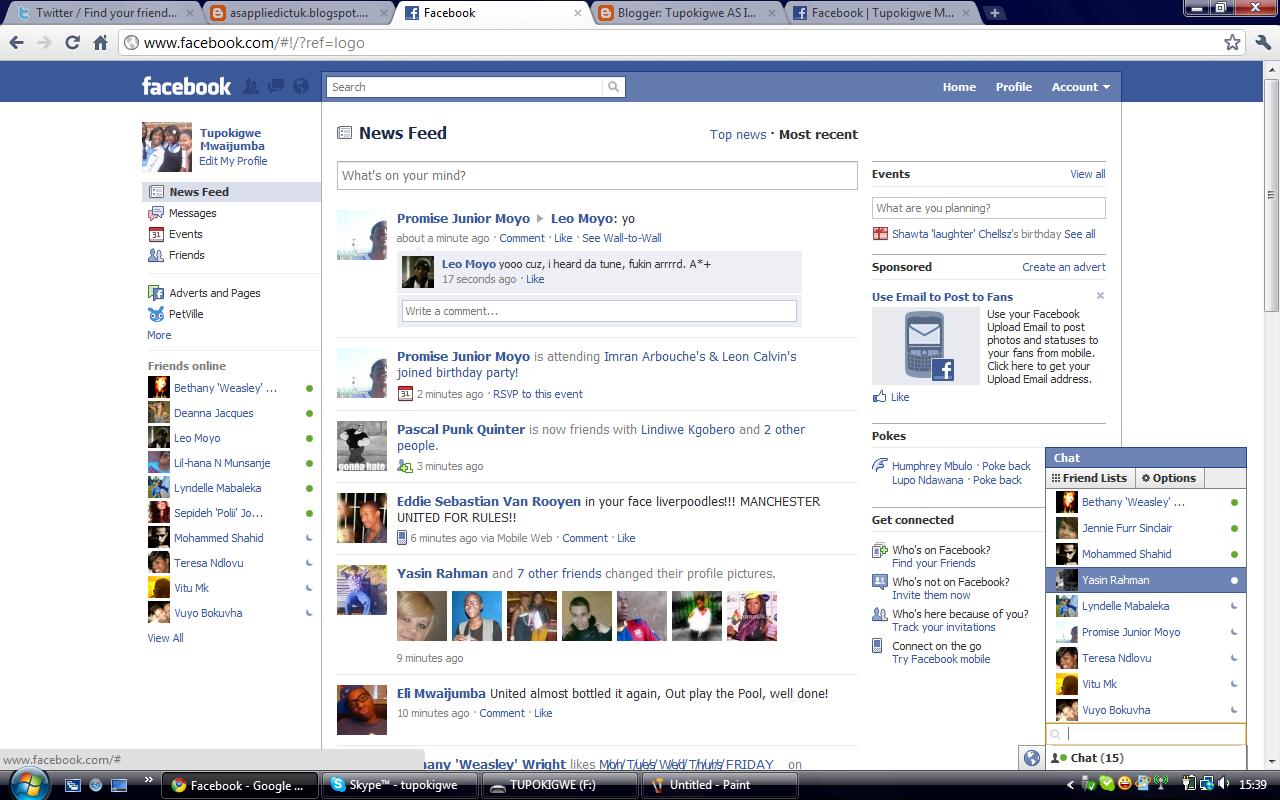The image size is (1280, 800).
Task: Open Untitled - Paint from taskbar
Action: [719, 785]
